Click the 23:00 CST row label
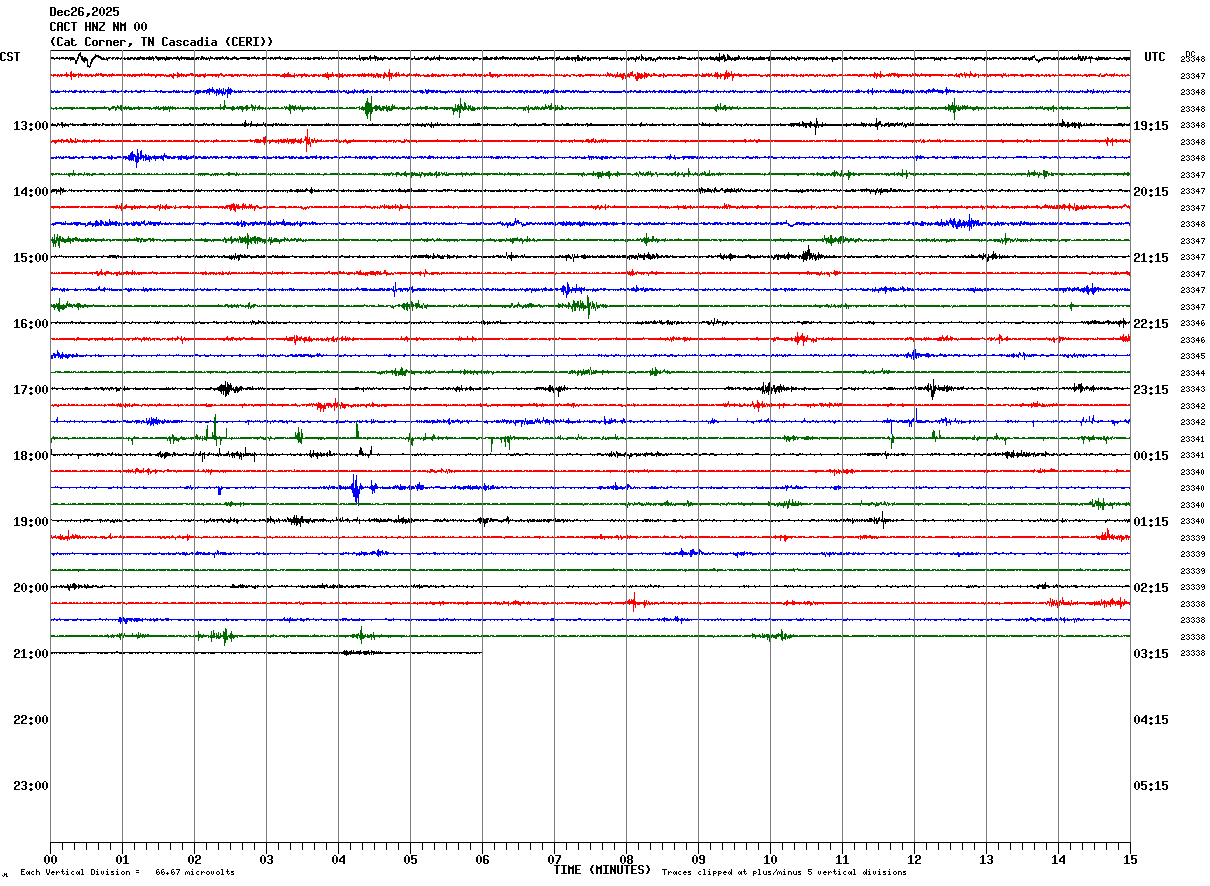 point(30,786)
